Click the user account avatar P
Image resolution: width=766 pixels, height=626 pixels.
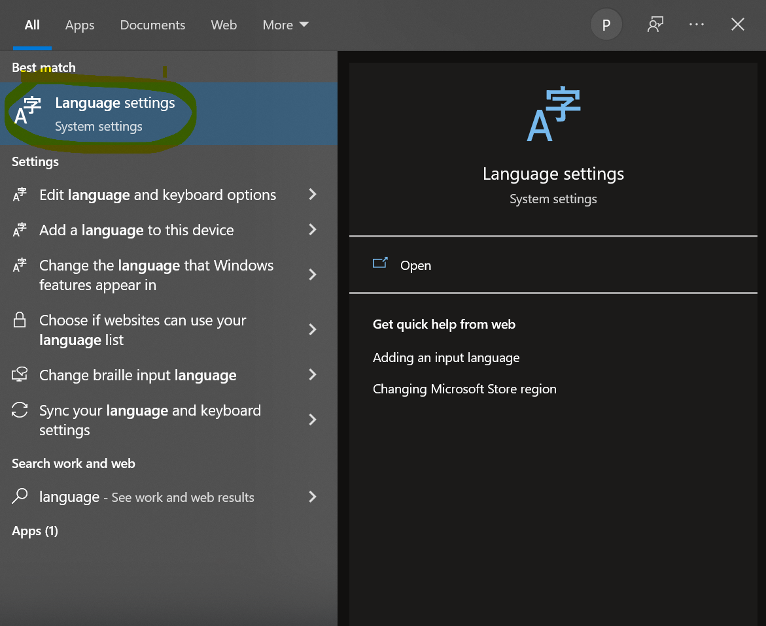pyautogui.click(x=606, y=25)
